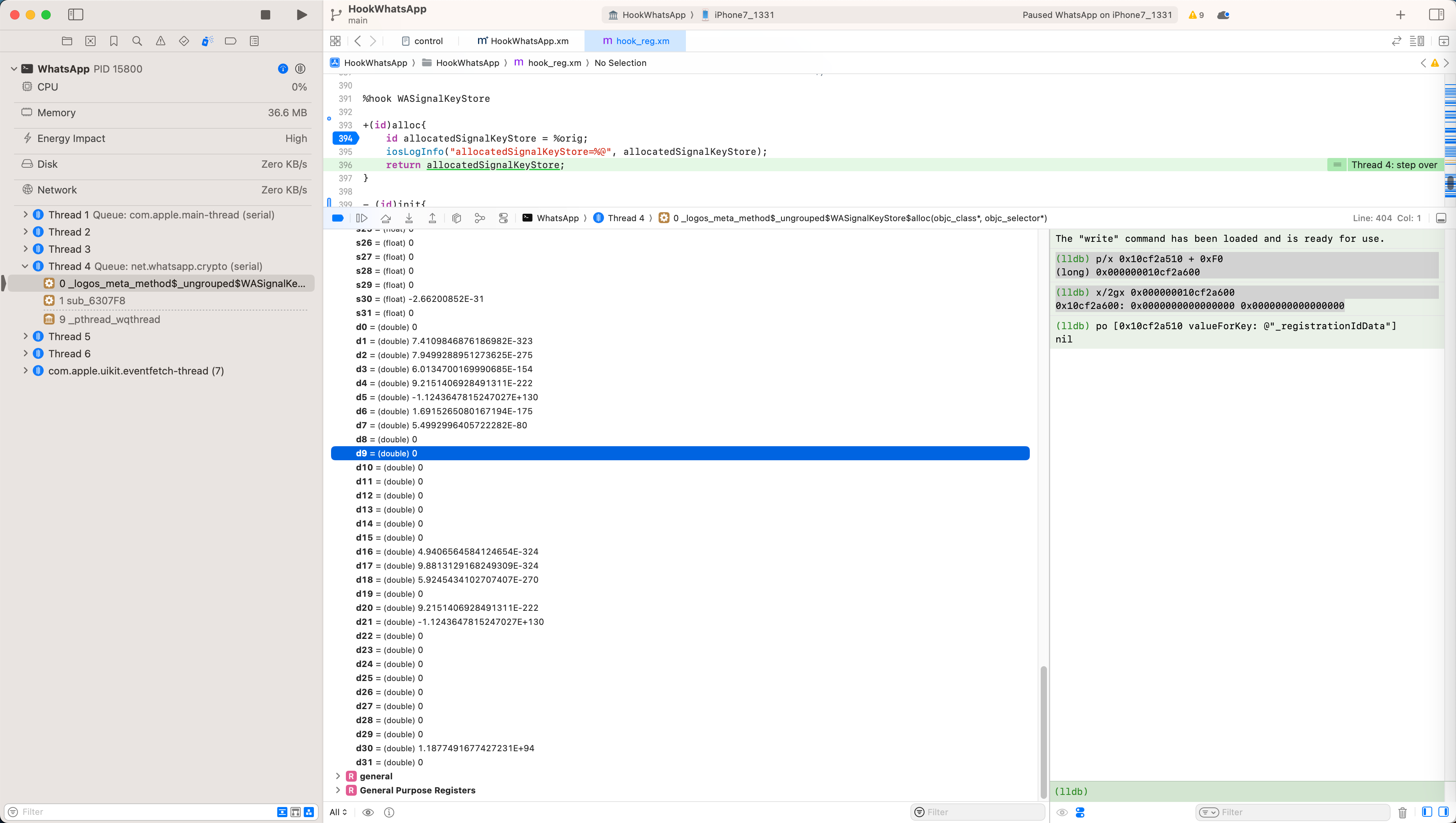Toggle the inspector panel at top right
This screenshot has width=1456, height=823.
[x=1436, y=15]
